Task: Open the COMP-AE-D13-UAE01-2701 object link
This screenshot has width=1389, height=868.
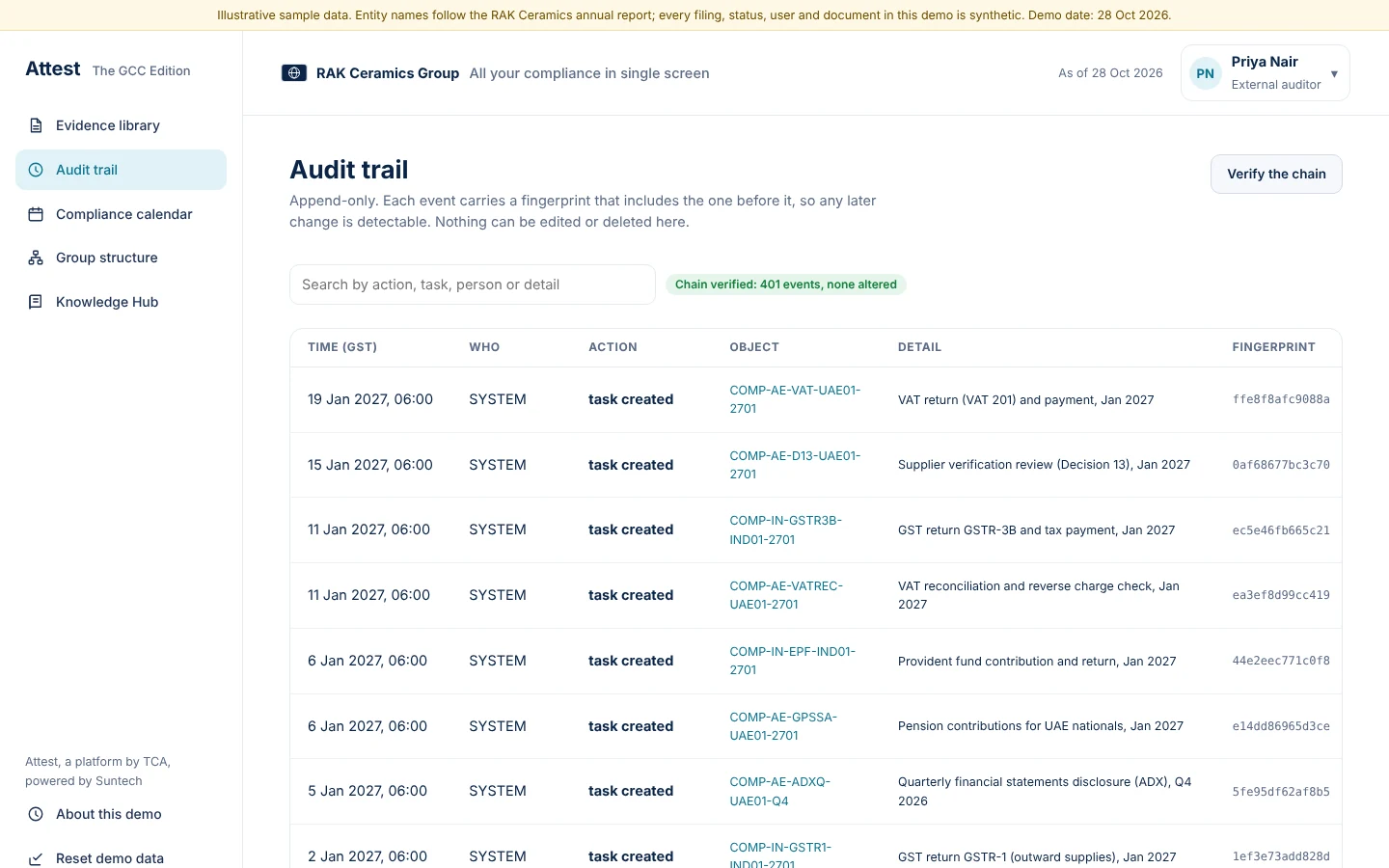Action: click(x=795, y=465)
